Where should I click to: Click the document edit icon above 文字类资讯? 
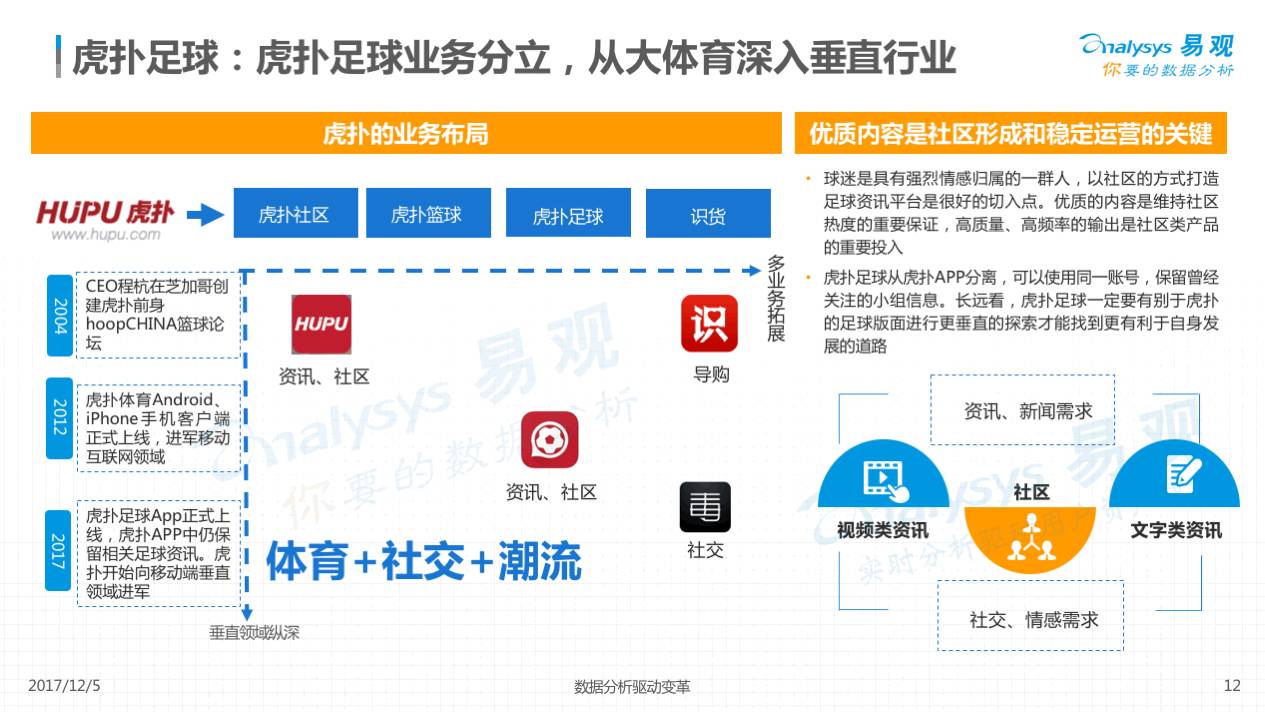1184,474
